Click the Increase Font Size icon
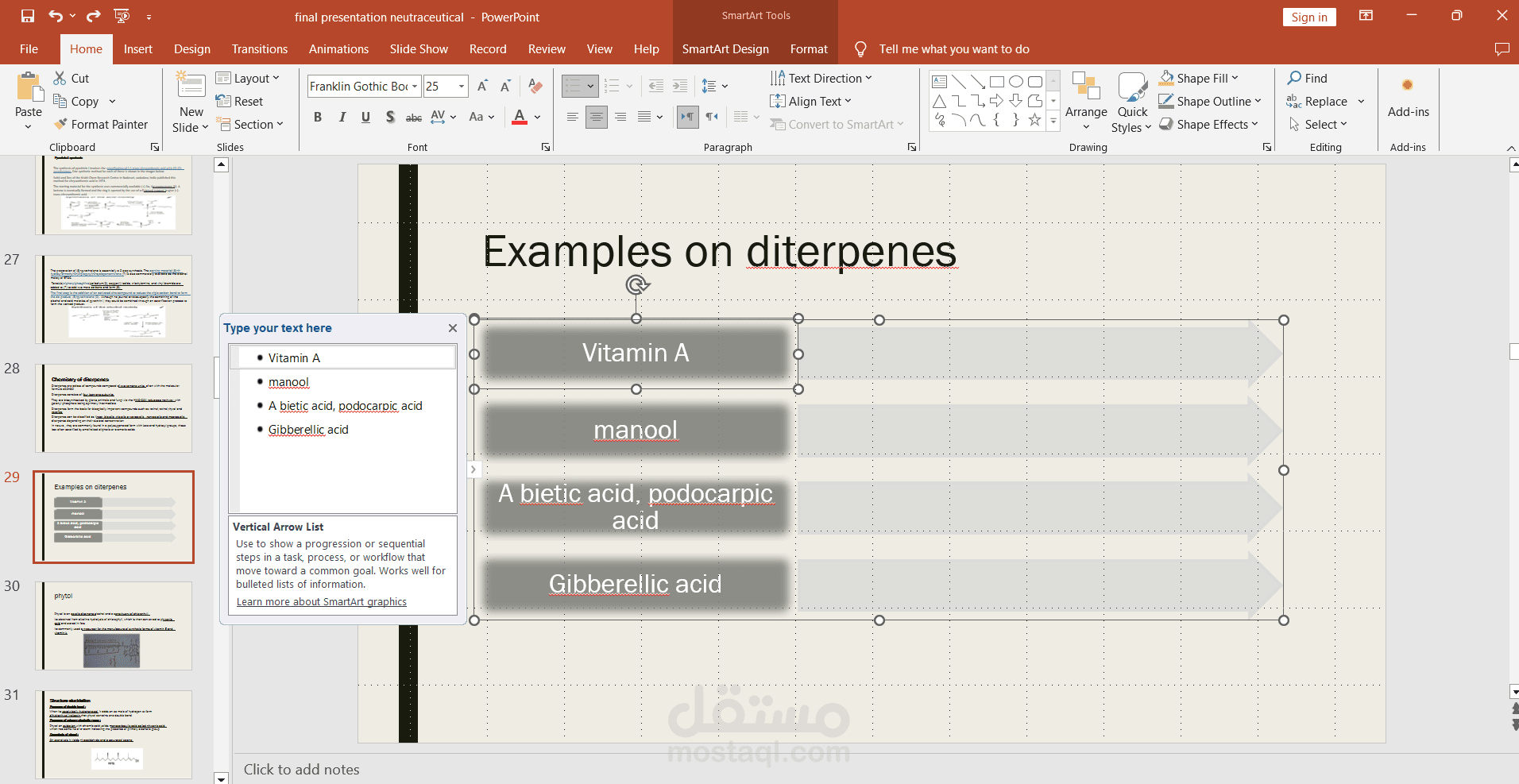 (x=482, y=86)
